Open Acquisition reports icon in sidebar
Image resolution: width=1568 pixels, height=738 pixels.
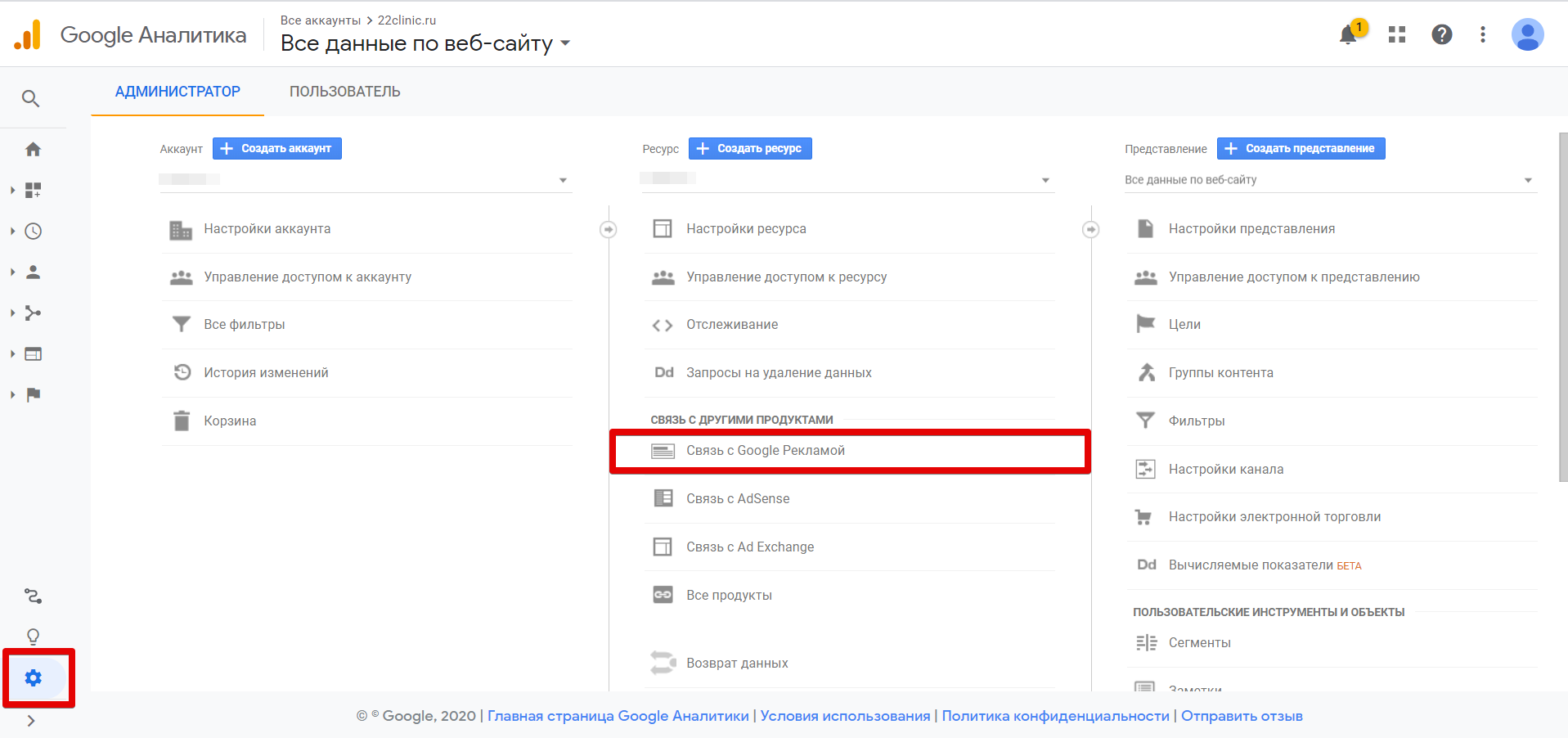point(33,313)
